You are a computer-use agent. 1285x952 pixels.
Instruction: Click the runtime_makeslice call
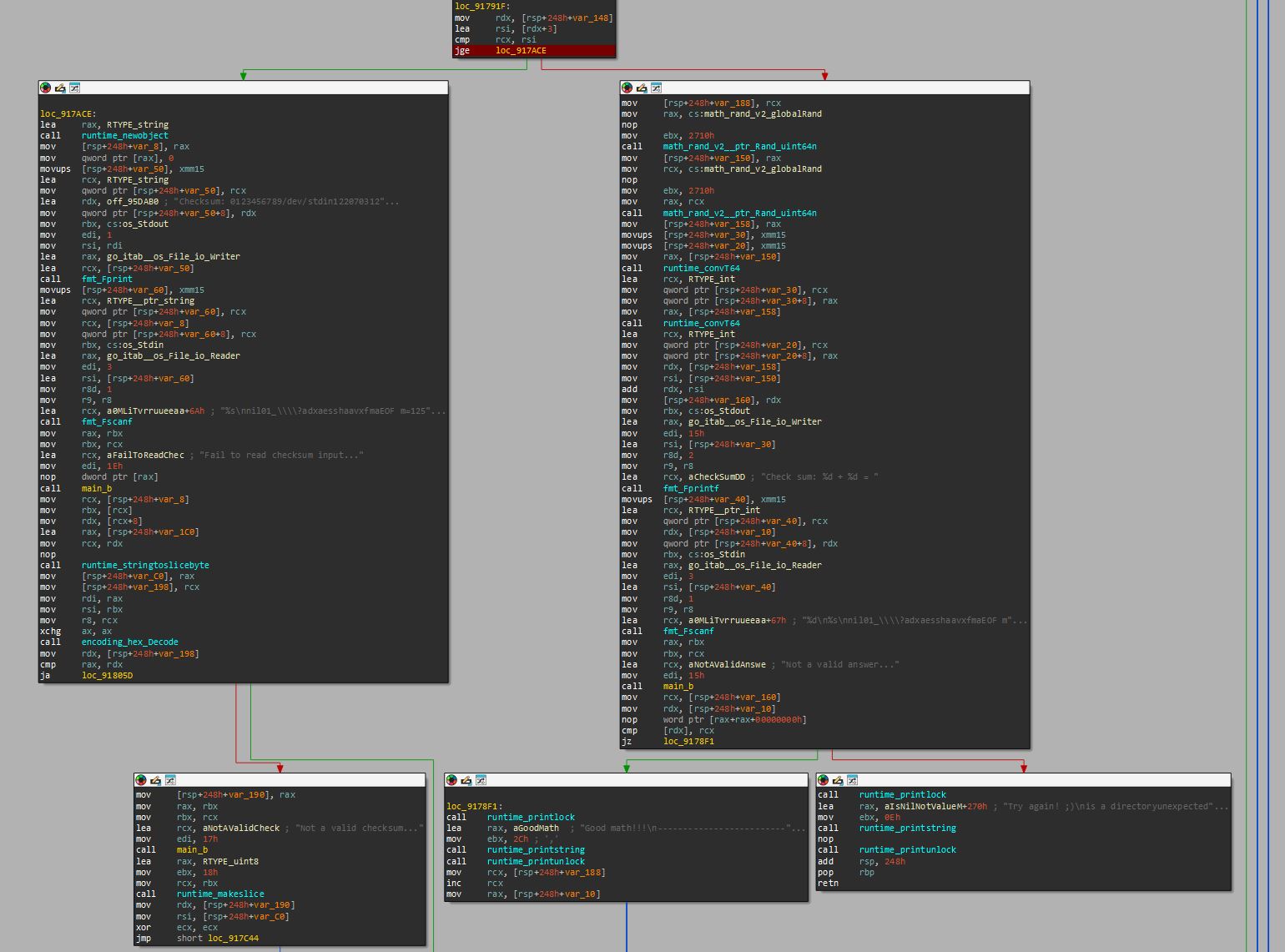click(x=220, y=894)
